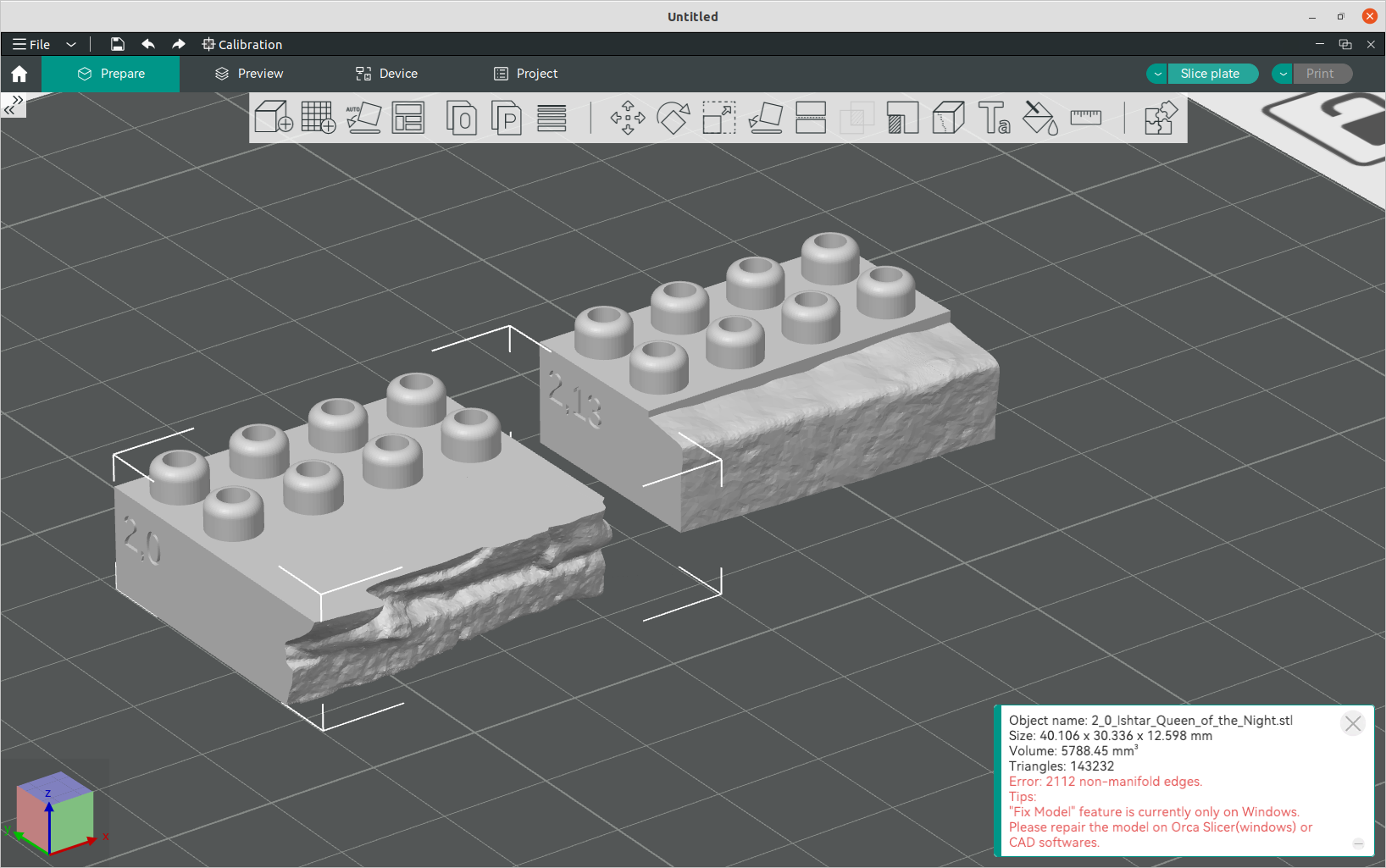Click the Undo arrow
Screen dimensions: 1386x868
pyautogui.click(x=148, y=44)
